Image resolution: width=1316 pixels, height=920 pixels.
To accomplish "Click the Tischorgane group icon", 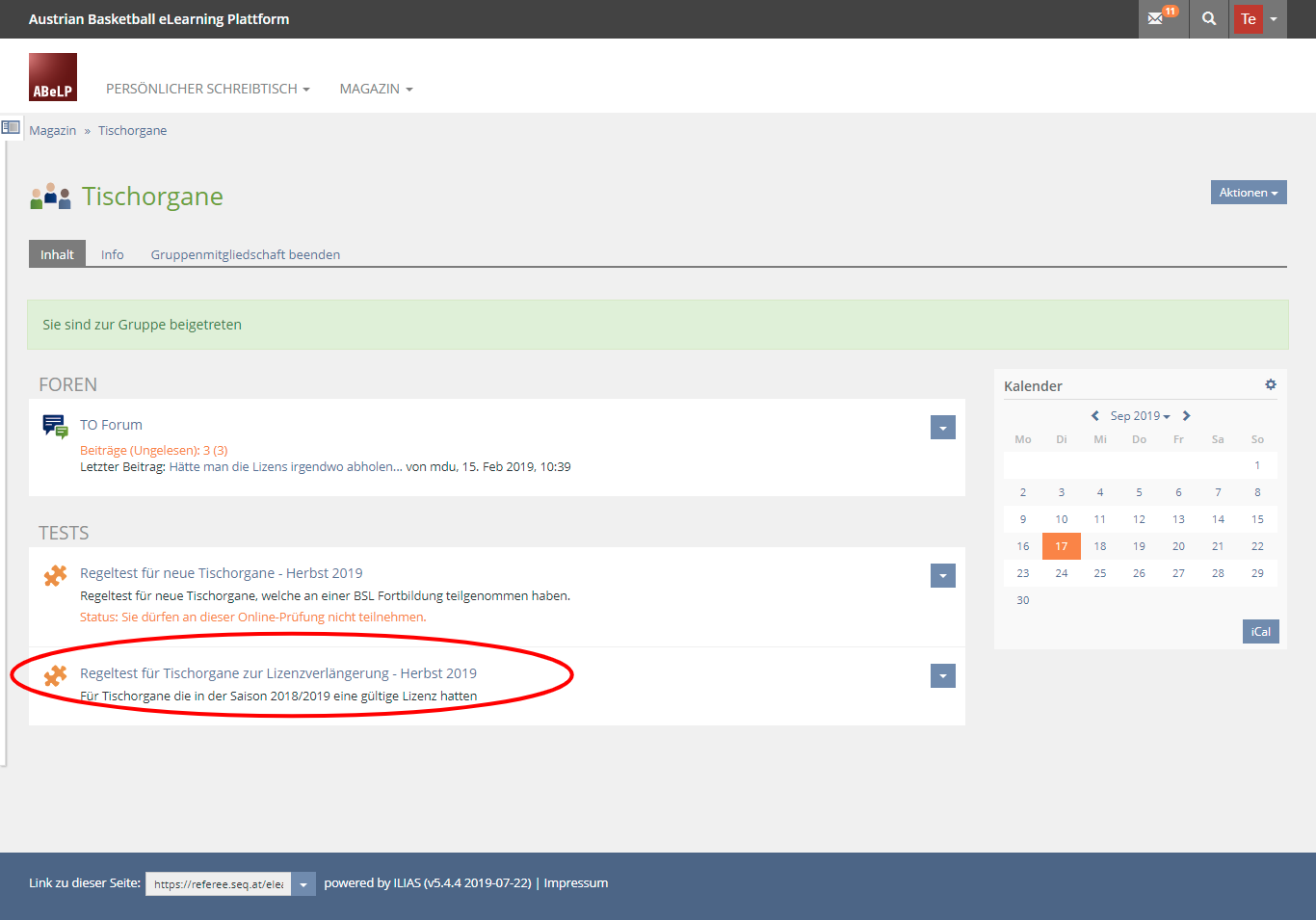I will click(x=50, y=197).
